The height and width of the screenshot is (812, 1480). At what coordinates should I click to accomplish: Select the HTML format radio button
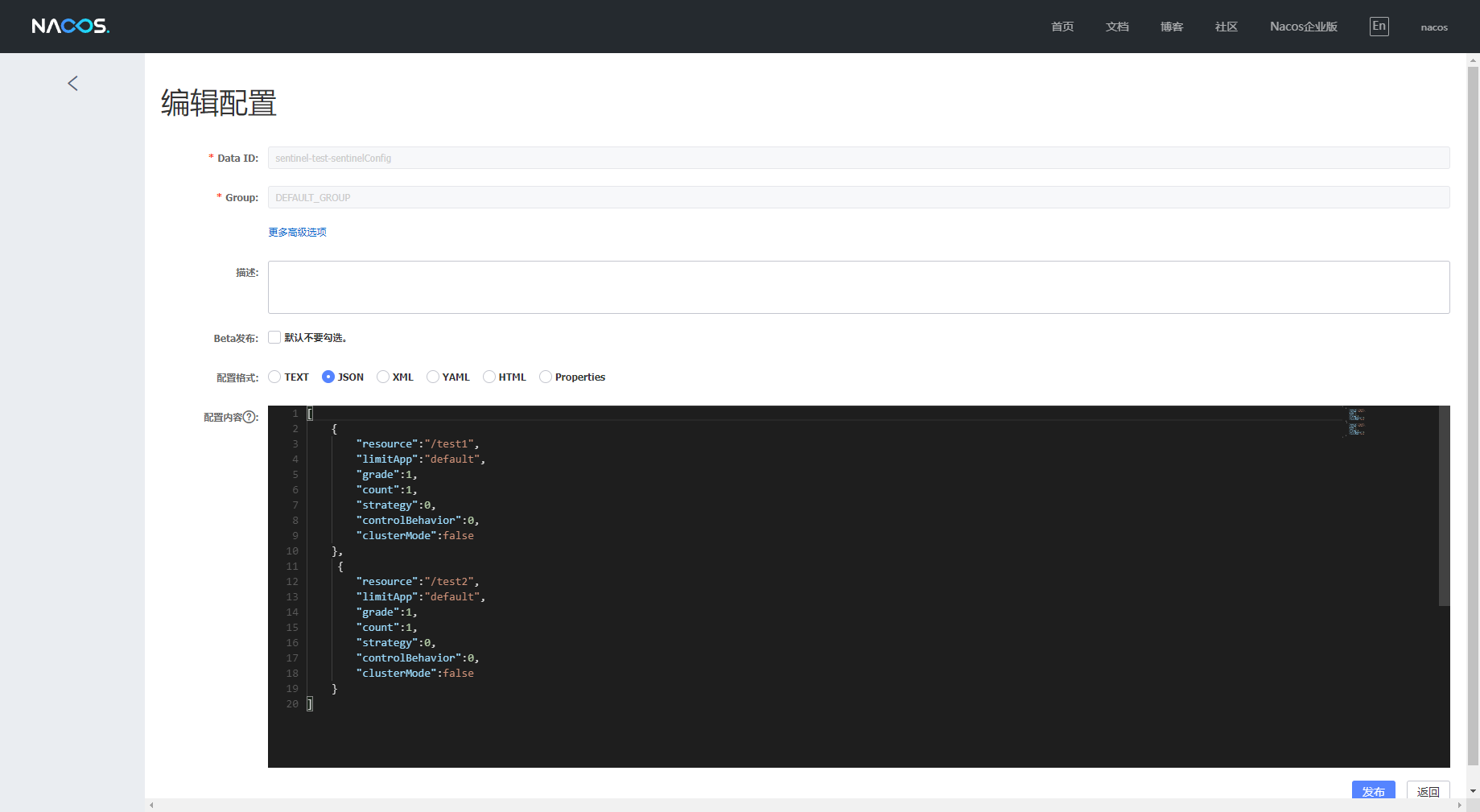click(489, 377)
